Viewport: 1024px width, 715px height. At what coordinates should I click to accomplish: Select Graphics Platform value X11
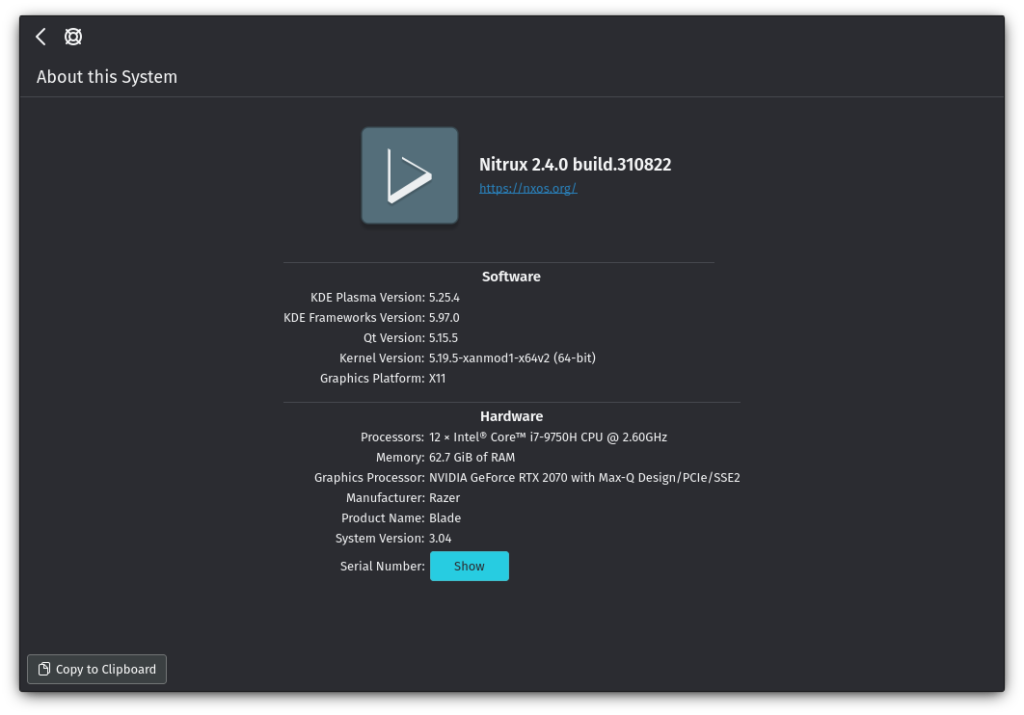tap(437, 379)
